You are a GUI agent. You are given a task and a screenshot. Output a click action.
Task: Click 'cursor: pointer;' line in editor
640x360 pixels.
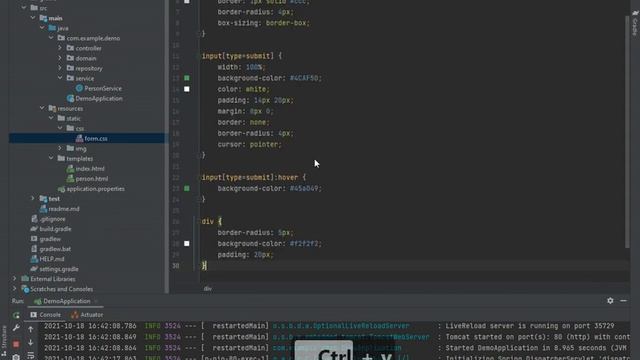(249, 144)
